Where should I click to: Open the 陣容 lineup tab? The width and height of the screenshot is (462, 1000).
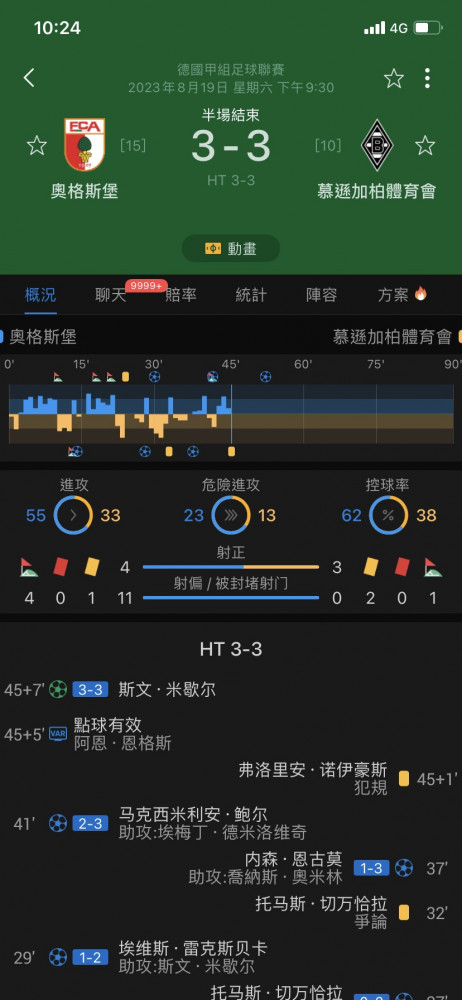(321, 295)
